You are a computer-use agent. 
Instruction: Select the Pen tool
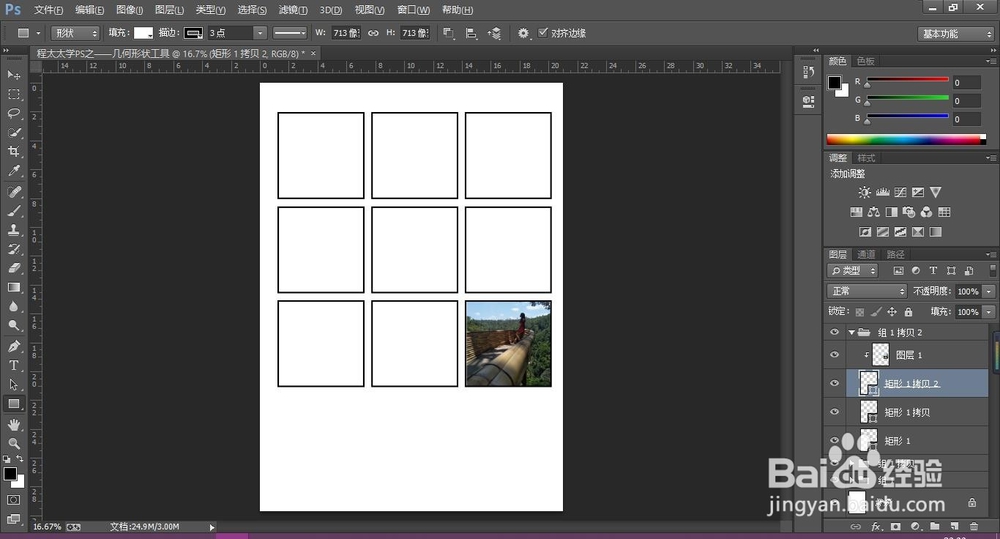coord(13,346)
